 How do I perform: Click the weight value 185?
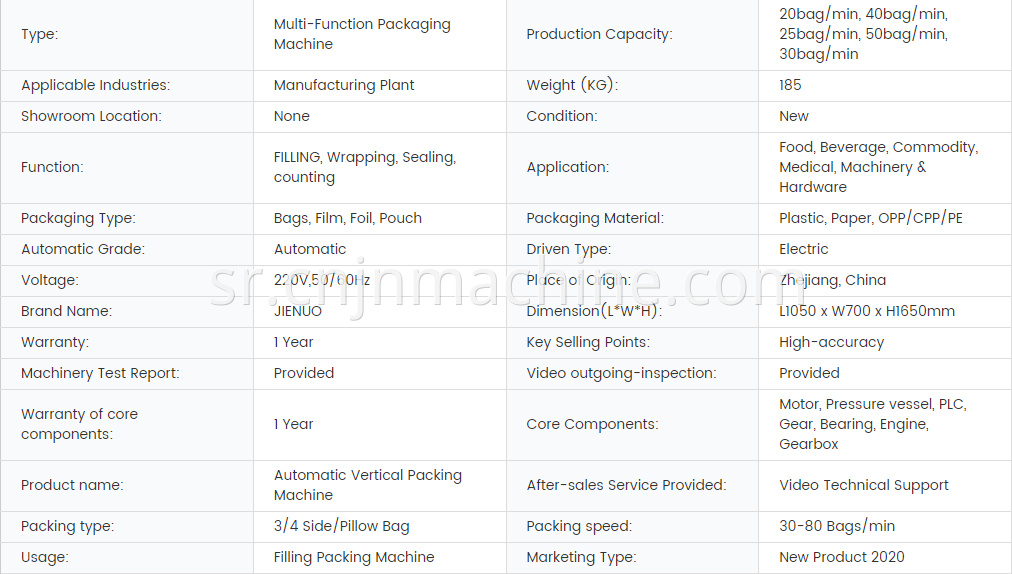[790, 85]
